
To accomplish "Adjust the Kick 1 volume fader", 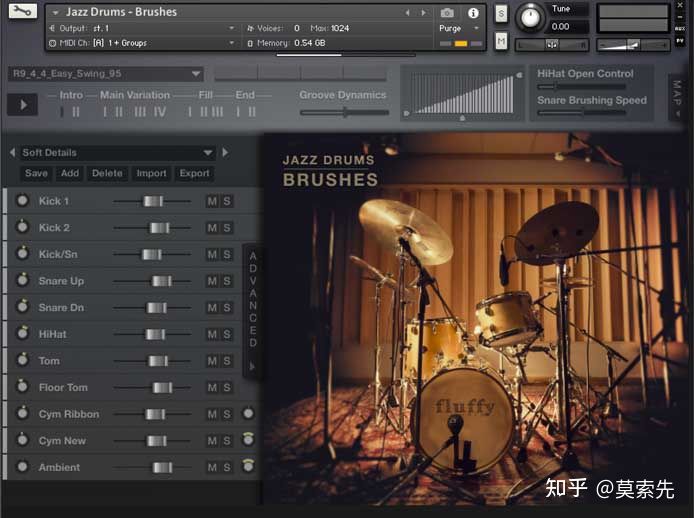I will pos(153,201).
